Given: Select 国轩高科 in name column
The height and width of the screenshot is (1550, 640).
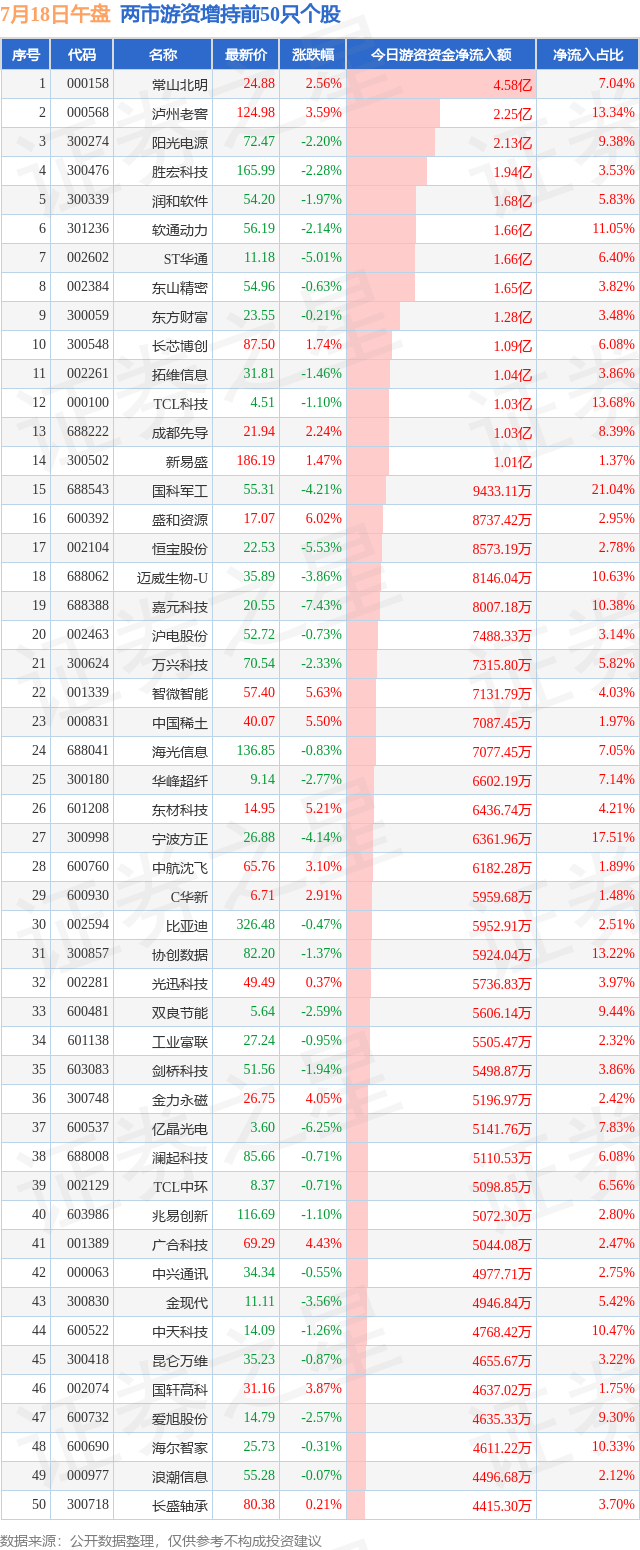Looking at the screenshot, I should (x=180, y=1390).
